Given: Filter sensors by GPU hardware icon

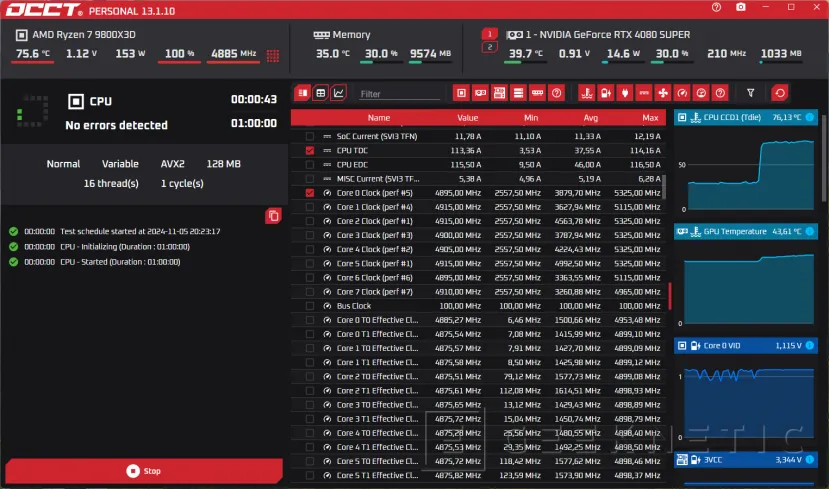Looking at the screenshot, I should [481, 93].
